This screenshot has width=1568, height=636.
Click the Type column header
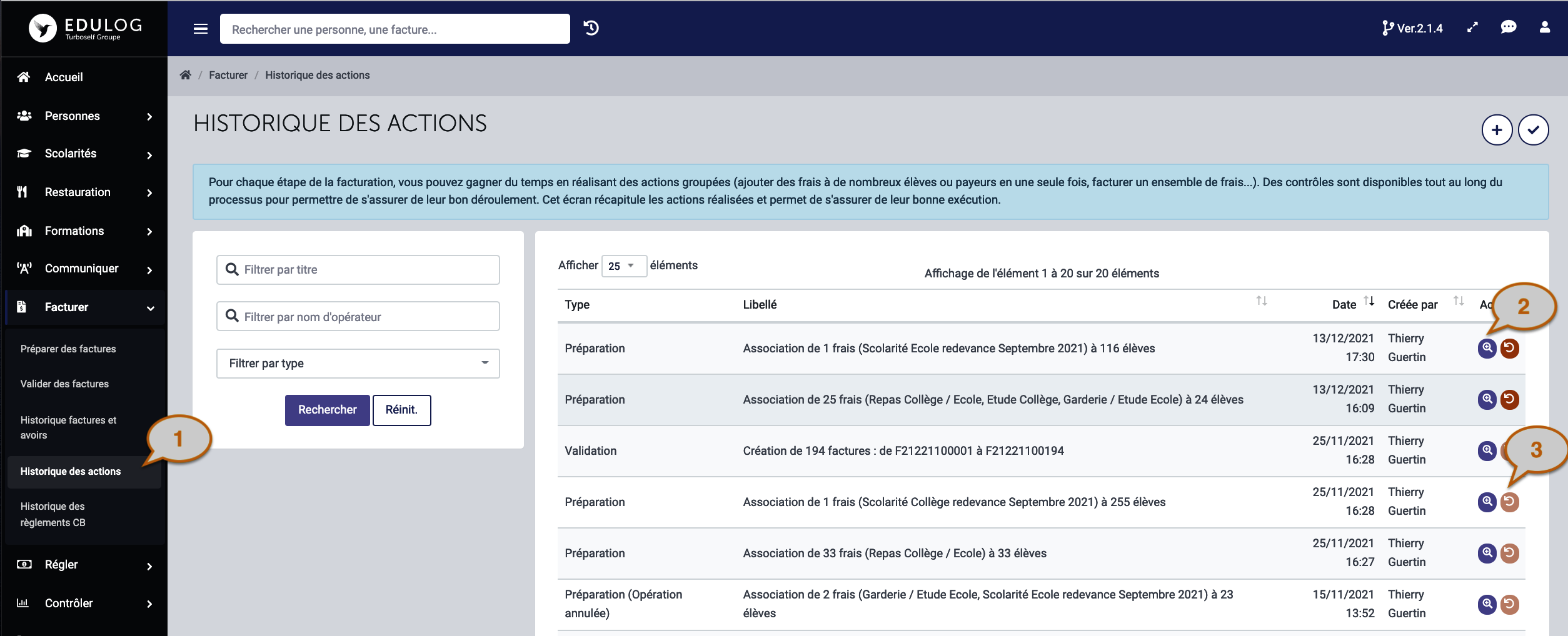point(577,305)
